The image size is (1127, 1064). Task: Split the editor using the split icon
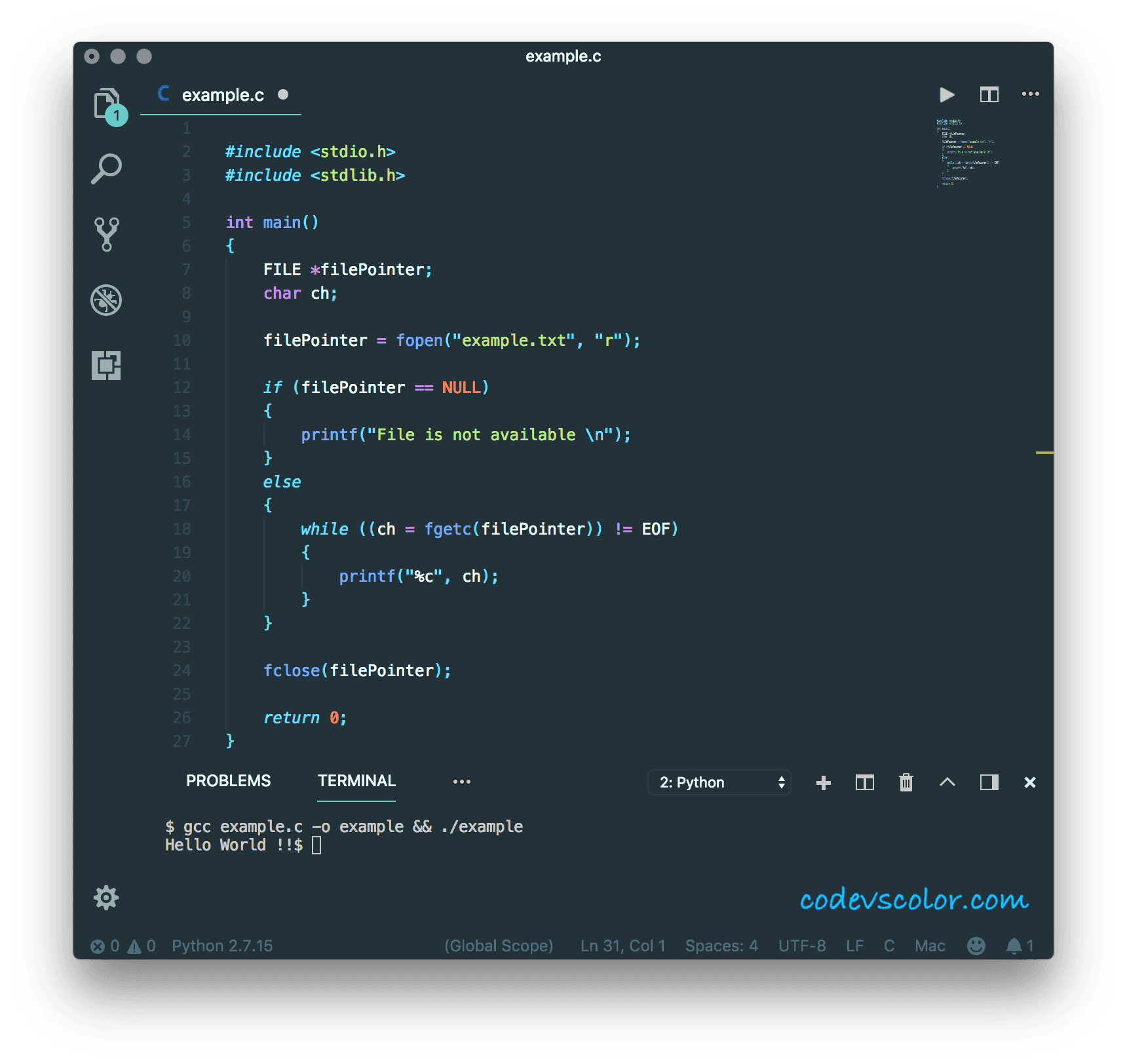(989, 94)
